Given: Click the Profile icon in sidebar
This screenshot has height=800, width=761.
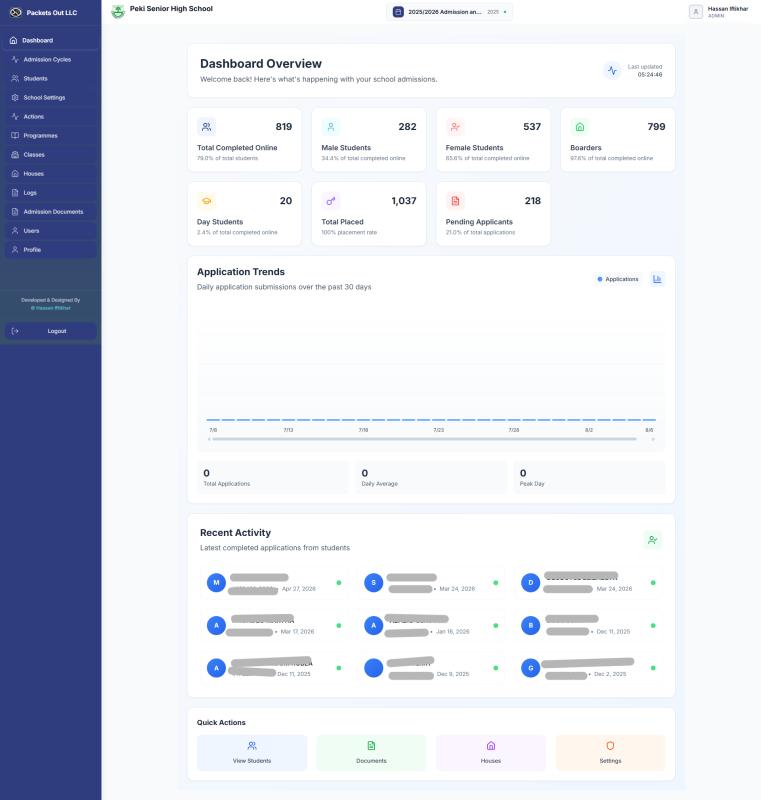Looking at the screenshot, I should click(x=15, y=249).
